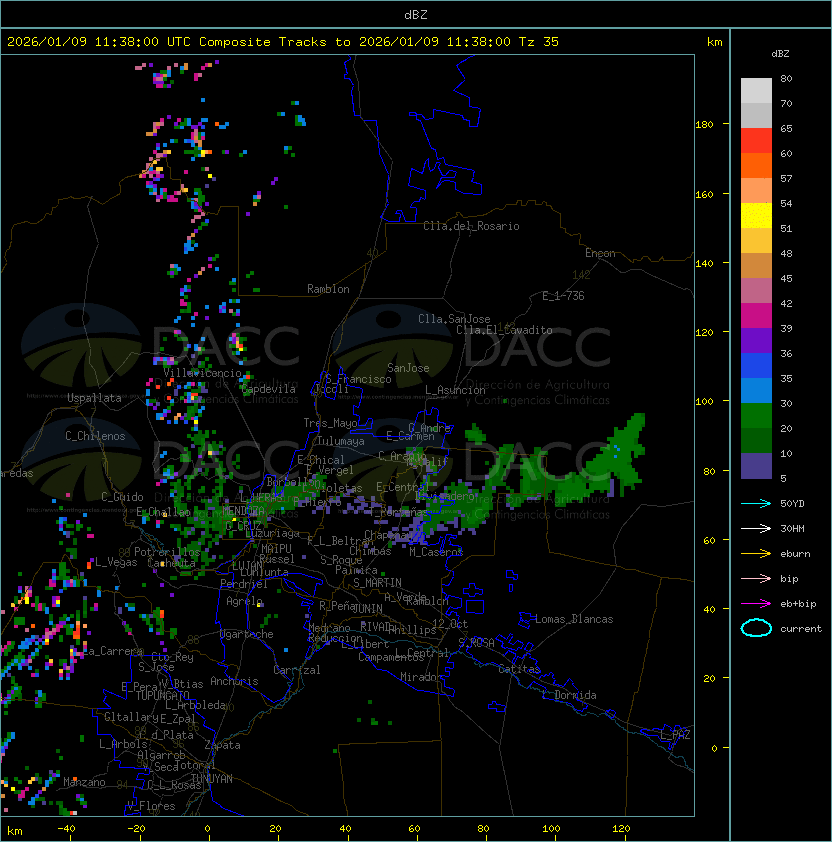The width and height of the screenshot is (832, 842).
Task: Click the 'Ramblon' label near the map center top
Action: click(x=328, y=289)
